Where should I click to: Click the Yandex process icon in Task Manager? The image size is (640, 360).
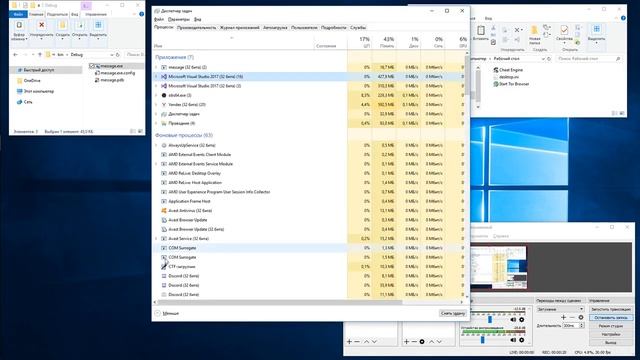click(164, 104)
